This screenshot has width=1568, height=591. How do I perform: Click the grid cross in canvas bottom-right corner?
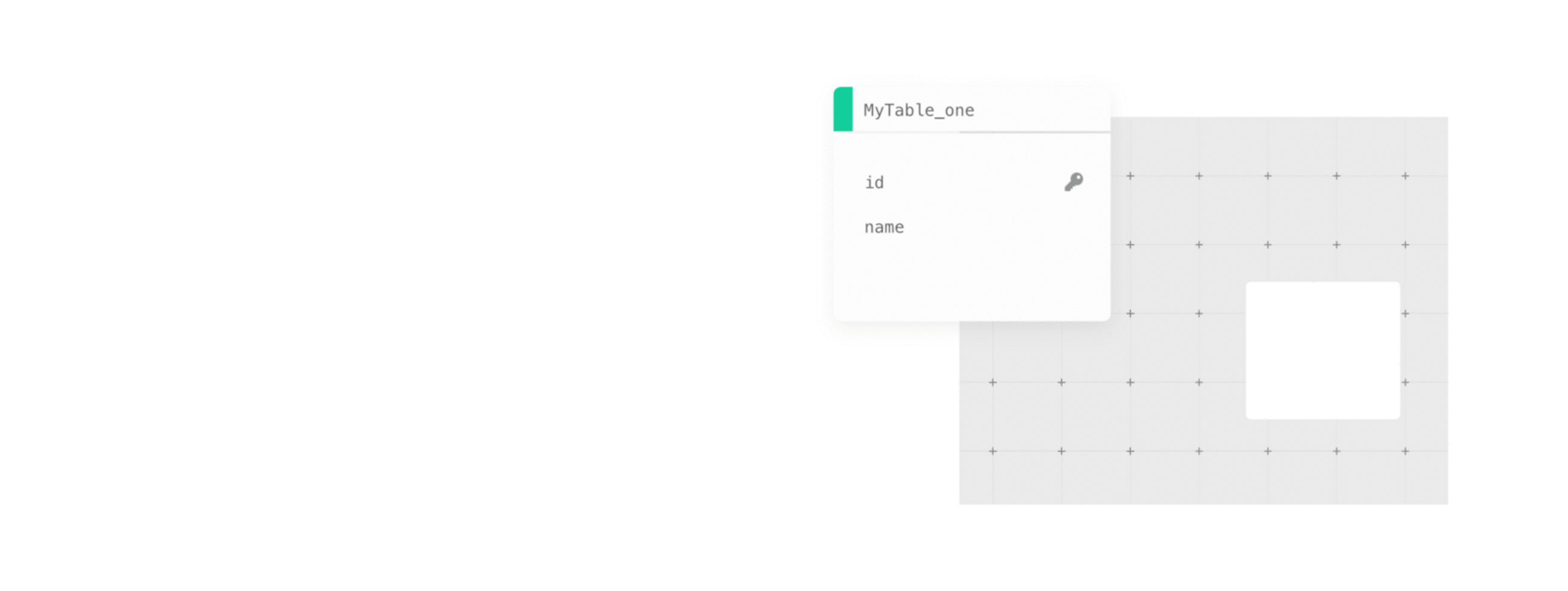[1406, 451]
